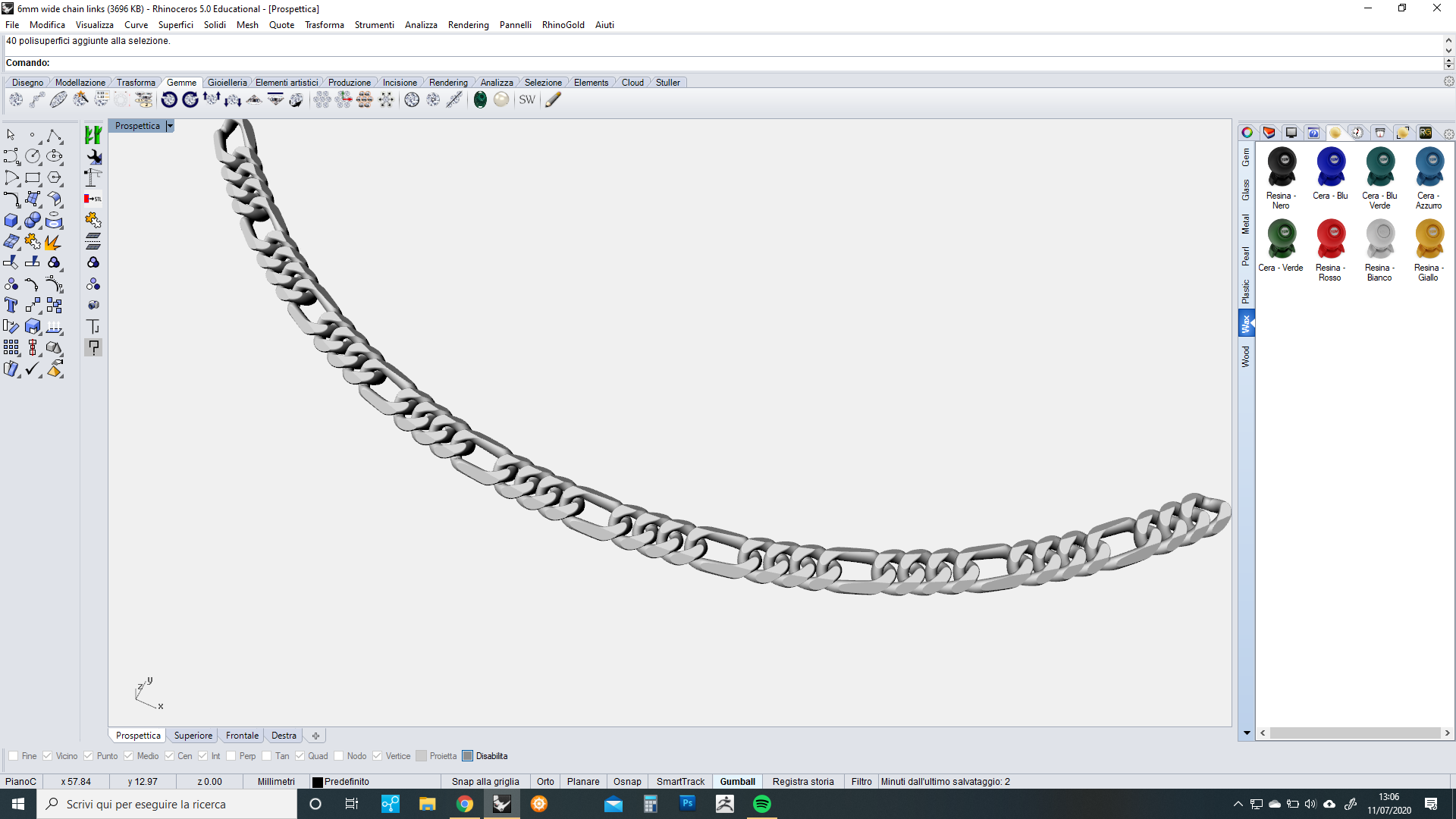Click the pencil icon in Gemme toolbar

[x=554, y=99]
